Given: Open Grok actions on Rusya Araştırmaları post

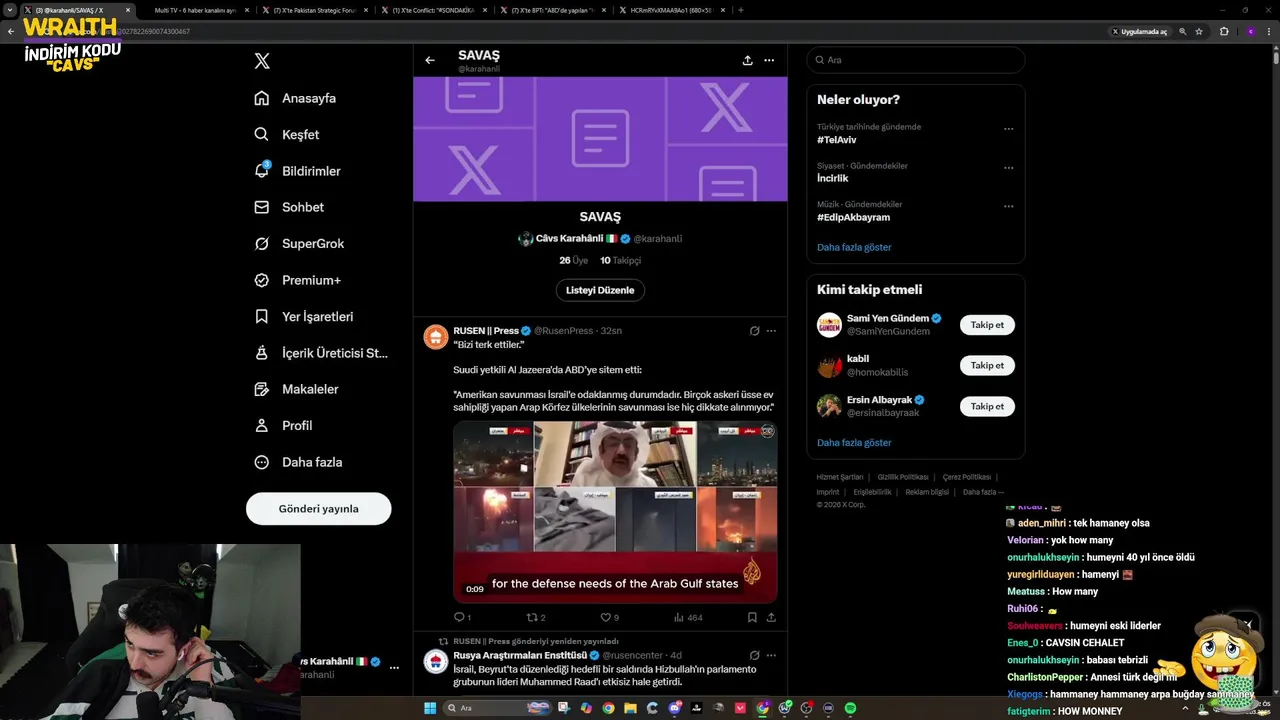Looking at the screenshot, I should [755, 655].
